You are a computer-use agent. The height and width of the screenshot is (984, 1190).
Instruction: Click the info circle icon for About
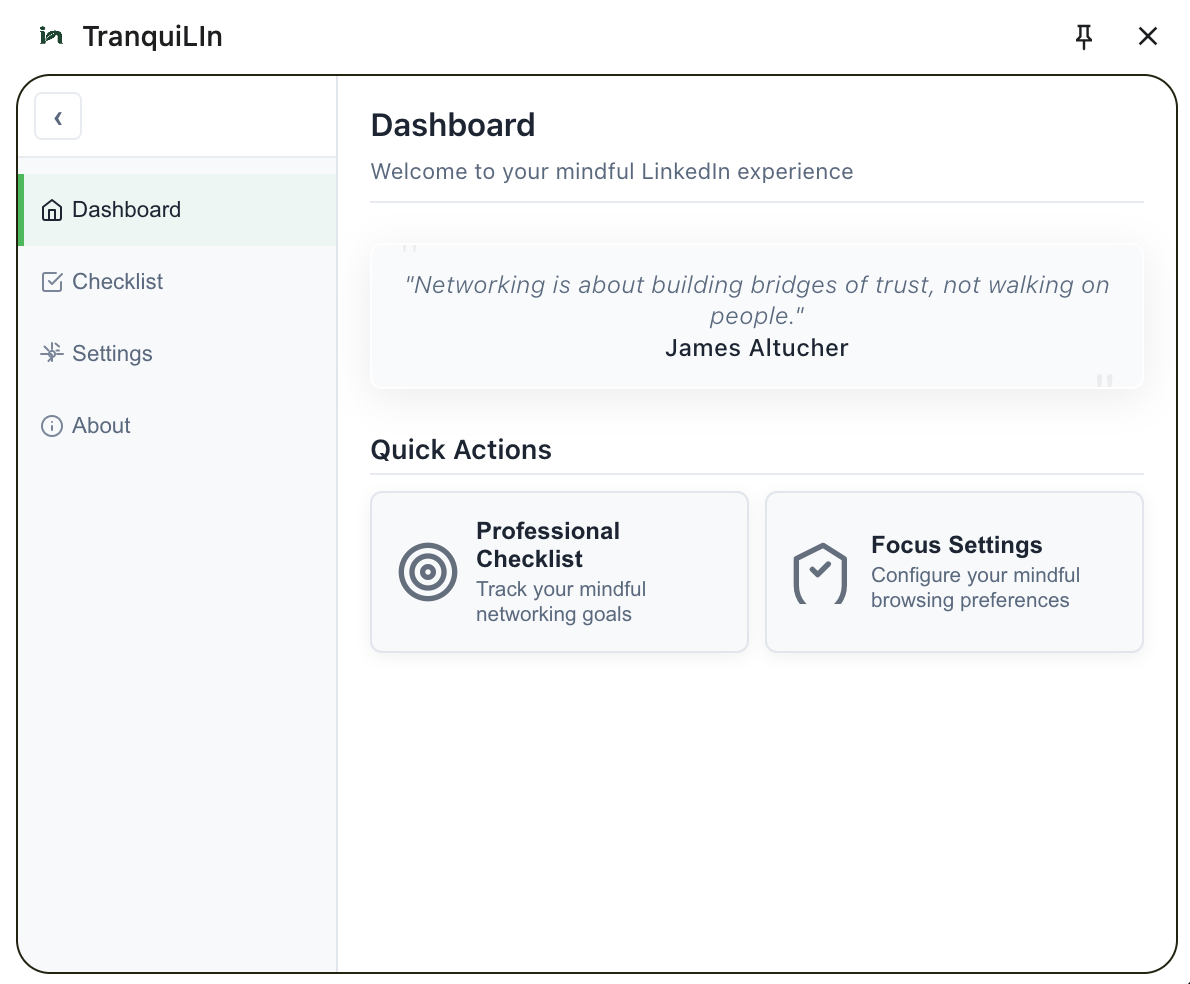click(51, 426)
